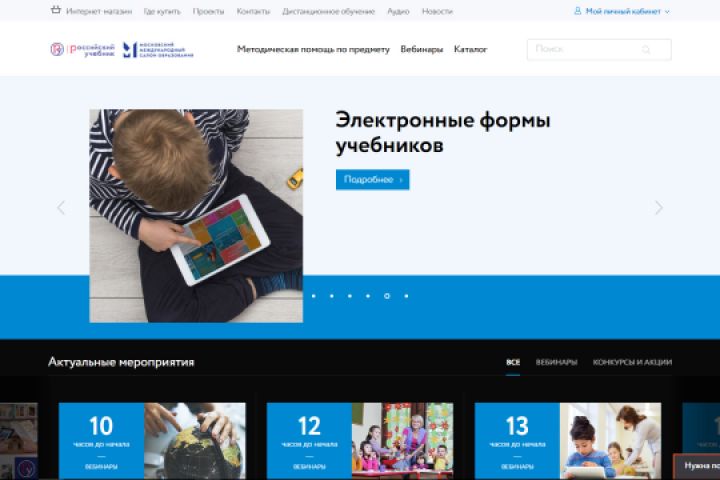
Task: Open the 10 часов до начала webinar card
Action: [101, 441]
